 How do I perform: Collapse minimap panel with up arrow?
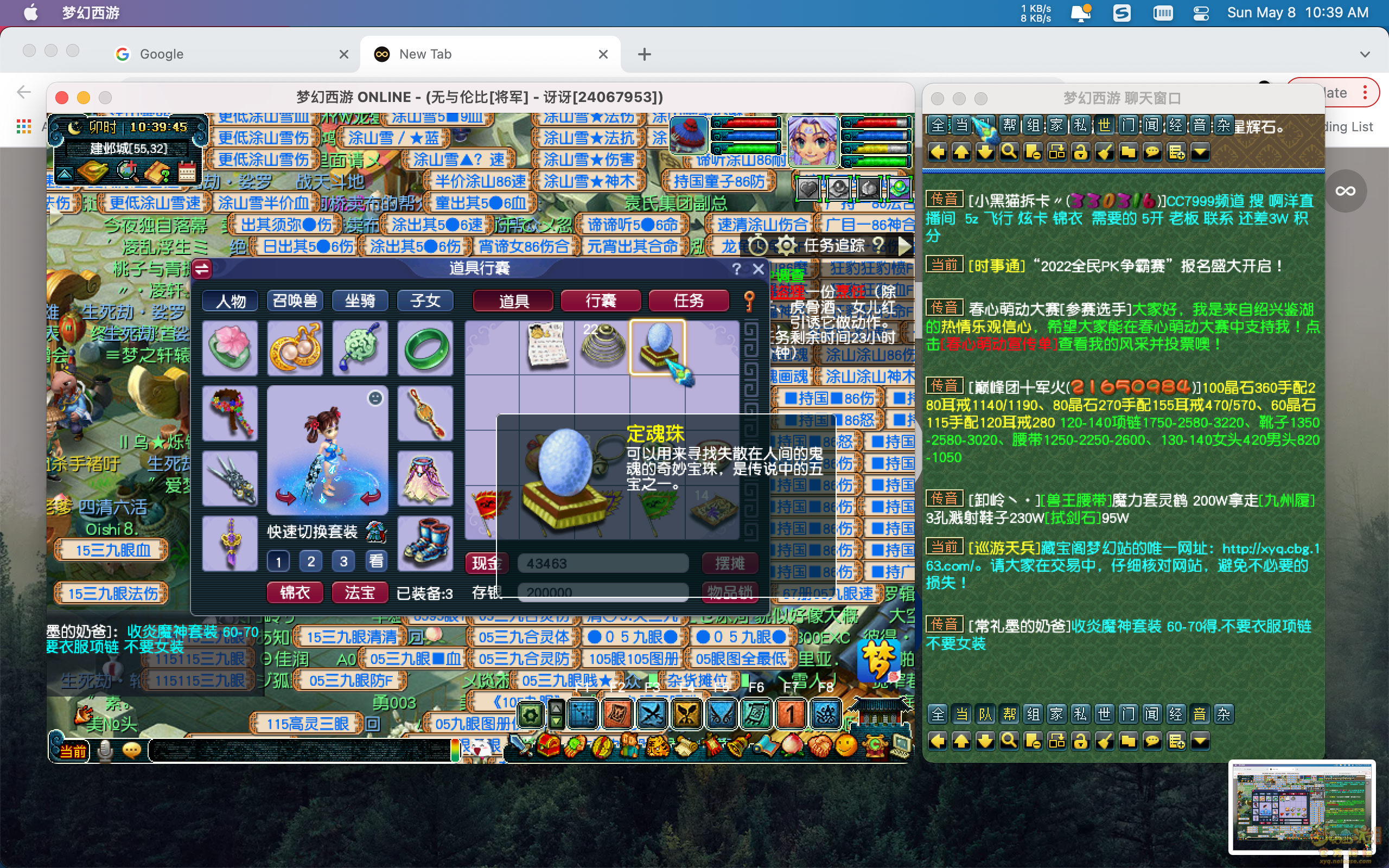(x=65, y=174)
